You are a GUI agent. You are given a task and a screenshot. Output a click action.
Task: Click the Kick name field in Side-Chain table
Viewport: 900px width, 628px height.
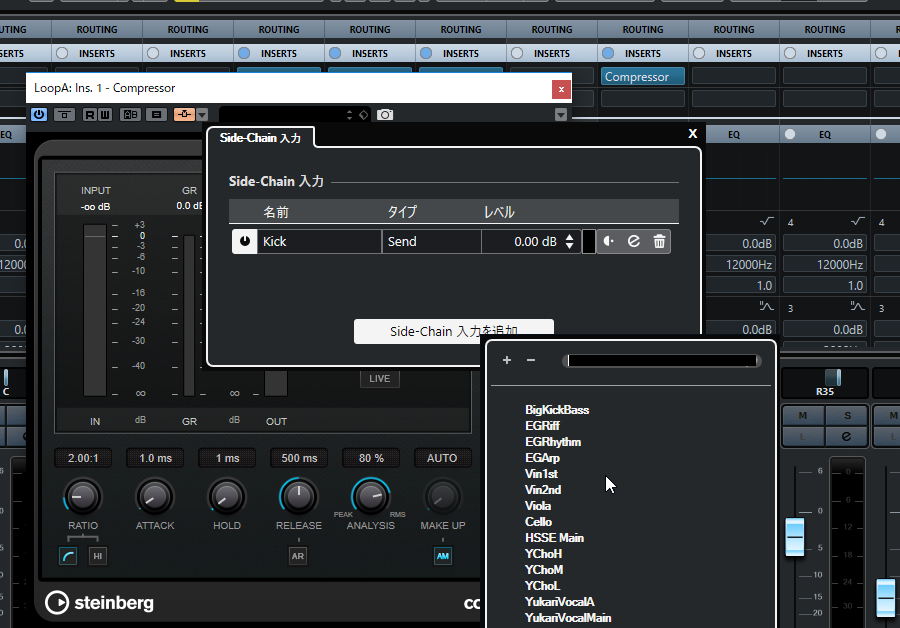click(319, 242)
